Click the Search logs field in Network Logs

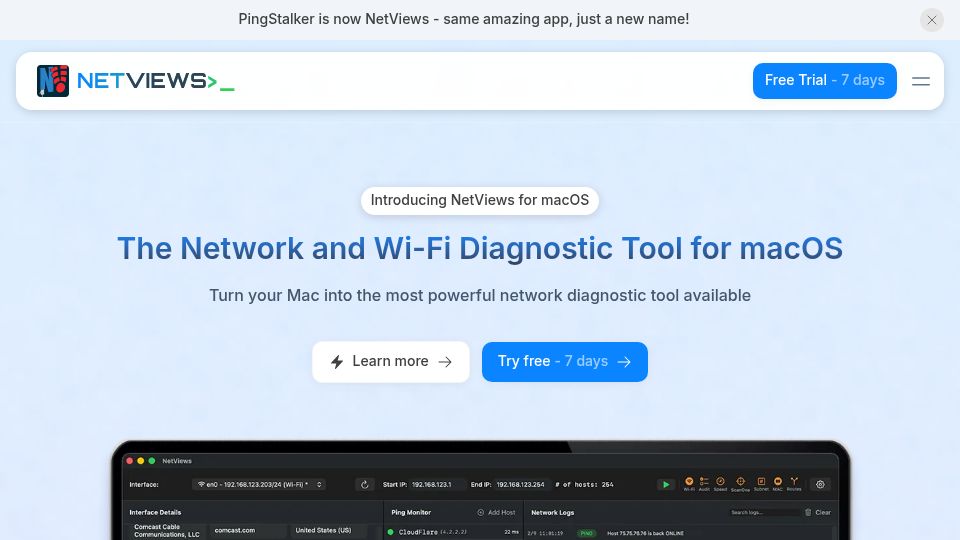(x=764, y=512)
